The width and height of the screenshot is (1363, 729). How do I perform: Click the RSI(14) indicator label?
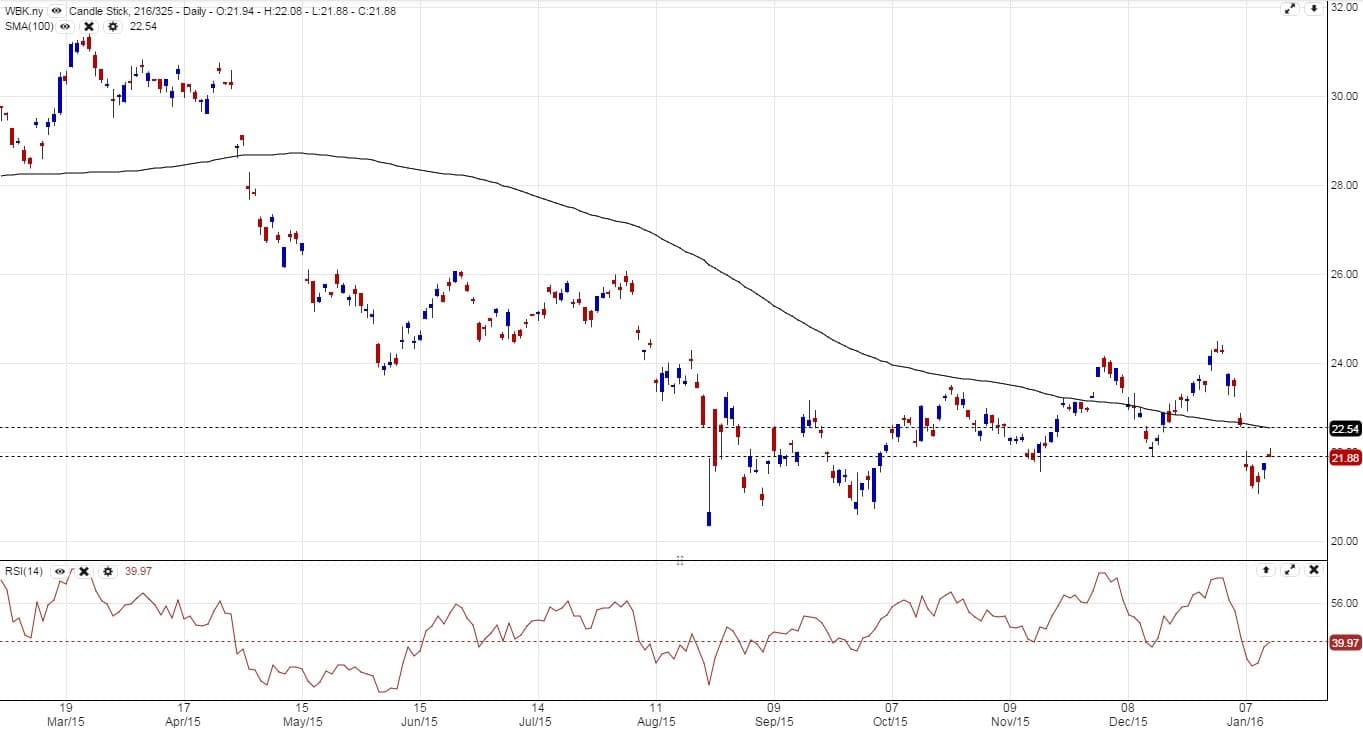coord(26,571)
